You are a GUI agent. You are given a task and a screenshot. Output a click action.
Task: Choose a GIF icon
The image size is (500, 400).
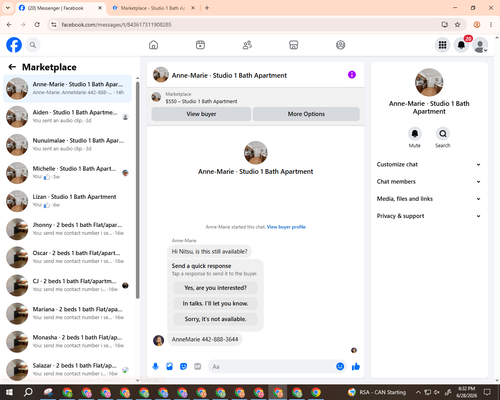coord(198,367)
